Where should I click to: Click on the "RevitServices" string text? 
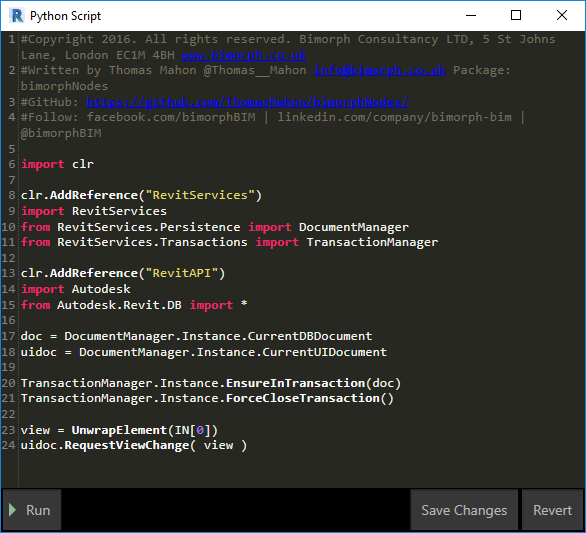tap(200, 195)
